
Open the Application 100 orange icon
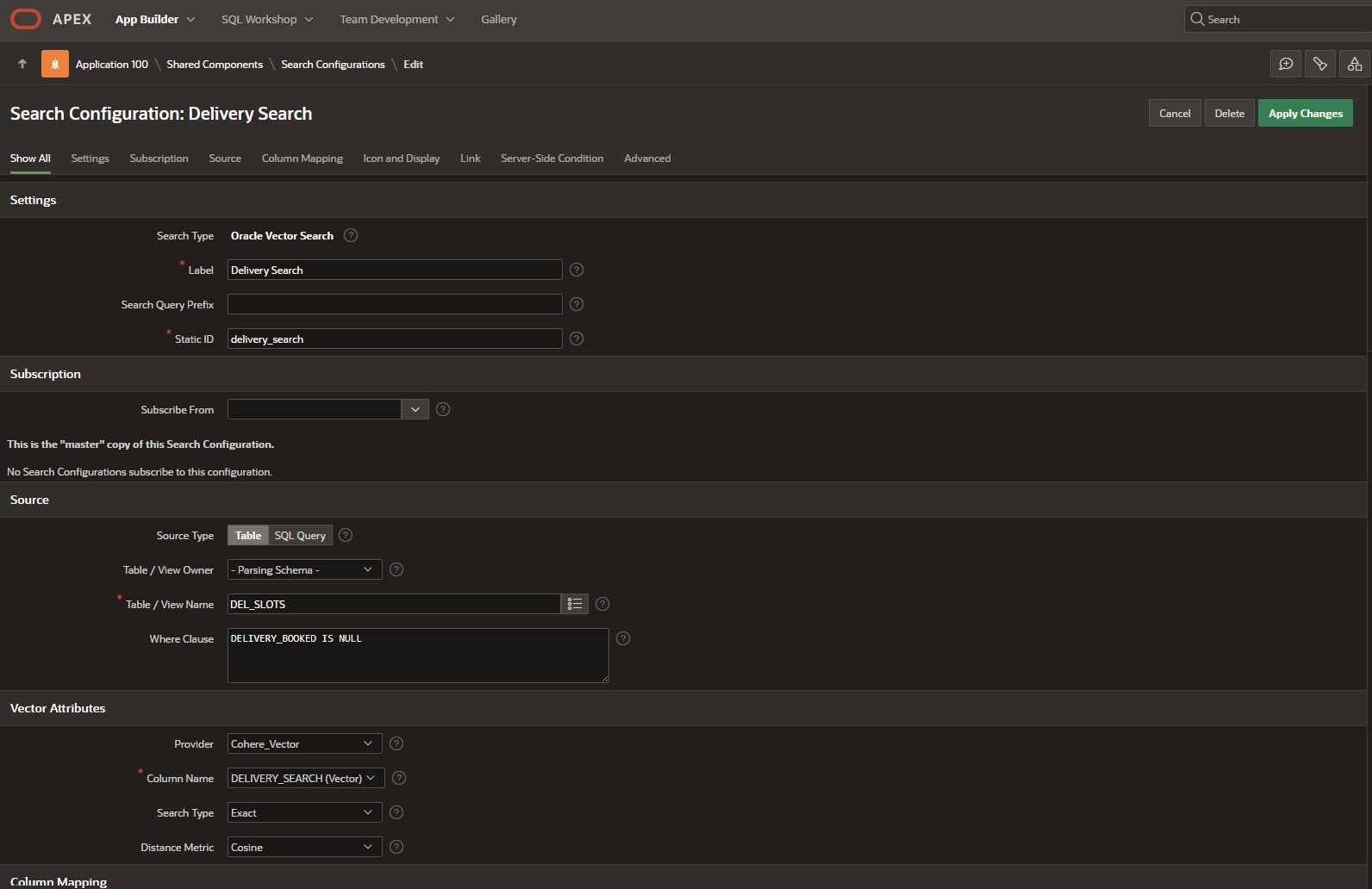pyautogui.click(x=55, y=64)
